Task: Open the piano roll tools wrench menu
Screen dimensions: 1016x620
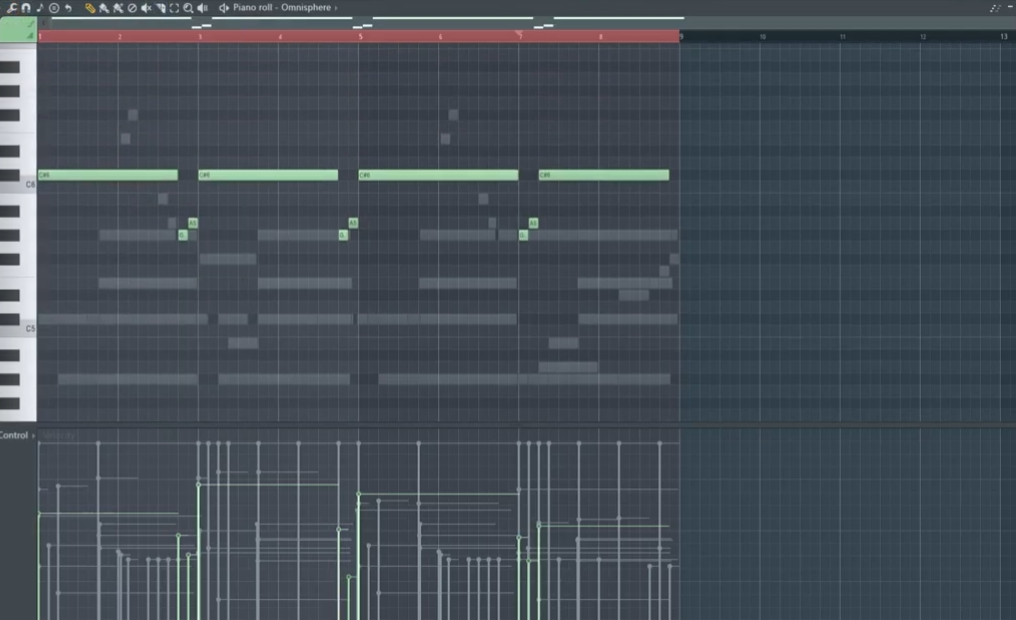Action: [x=12, y=8]
